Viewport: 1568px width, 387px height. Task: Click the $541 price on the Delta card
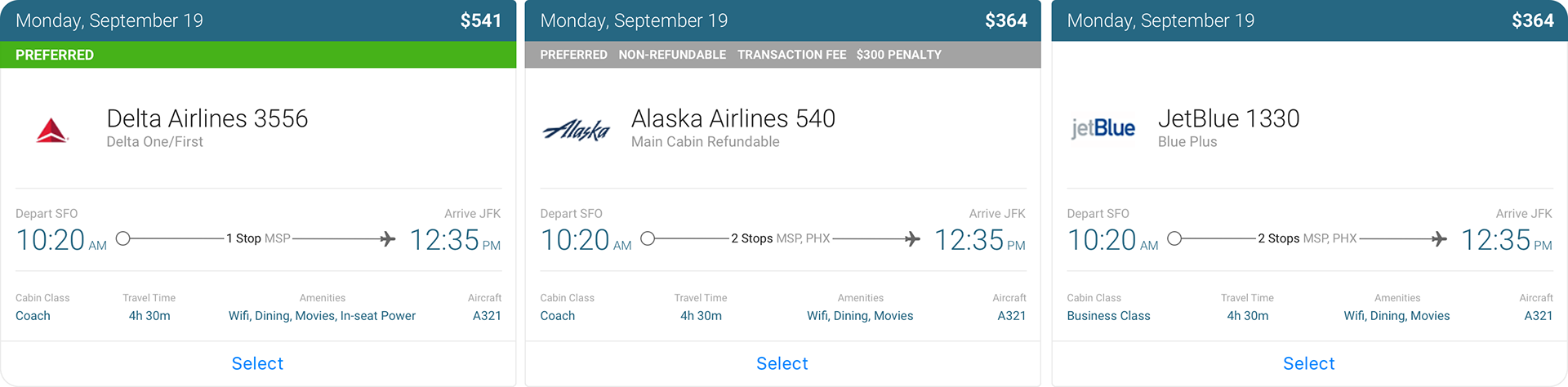pyautogui.click(x=481, y=20)
